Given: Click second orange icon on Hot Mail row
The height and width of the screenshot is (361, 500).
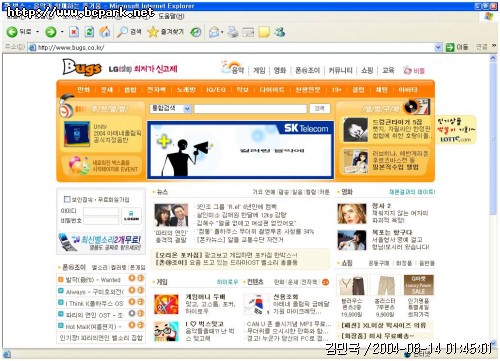Looking at the screenshot, I should click(x=140, y=325).
